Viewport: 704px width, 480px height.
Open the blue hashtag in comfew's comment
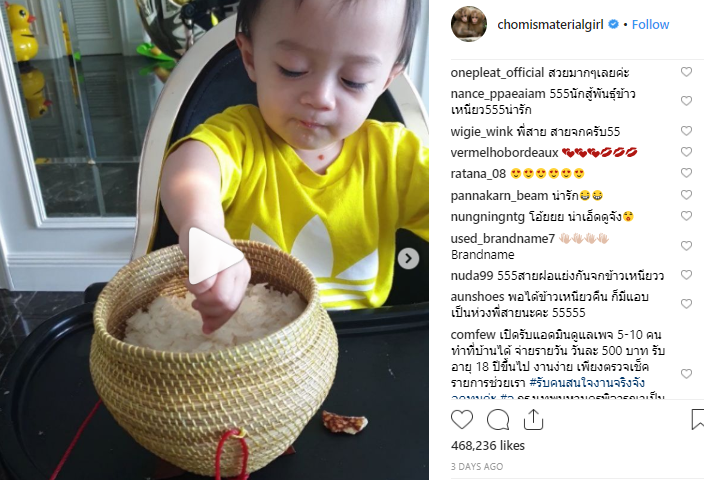587,383
